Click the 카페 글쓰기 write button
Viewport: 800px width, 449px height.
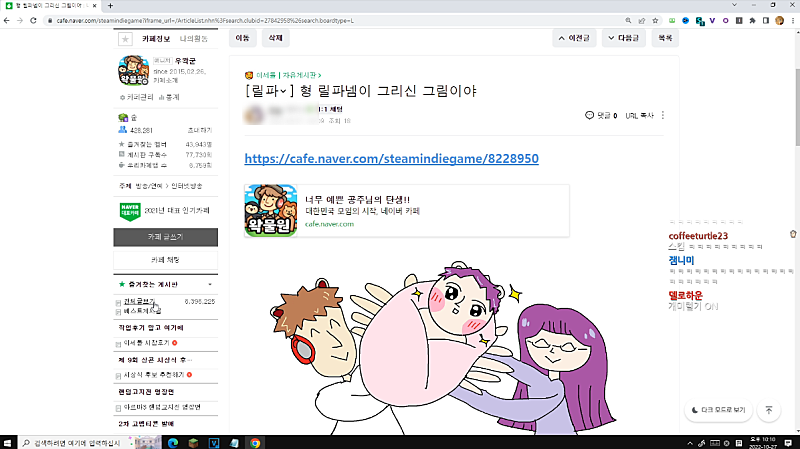click(165, 237)
